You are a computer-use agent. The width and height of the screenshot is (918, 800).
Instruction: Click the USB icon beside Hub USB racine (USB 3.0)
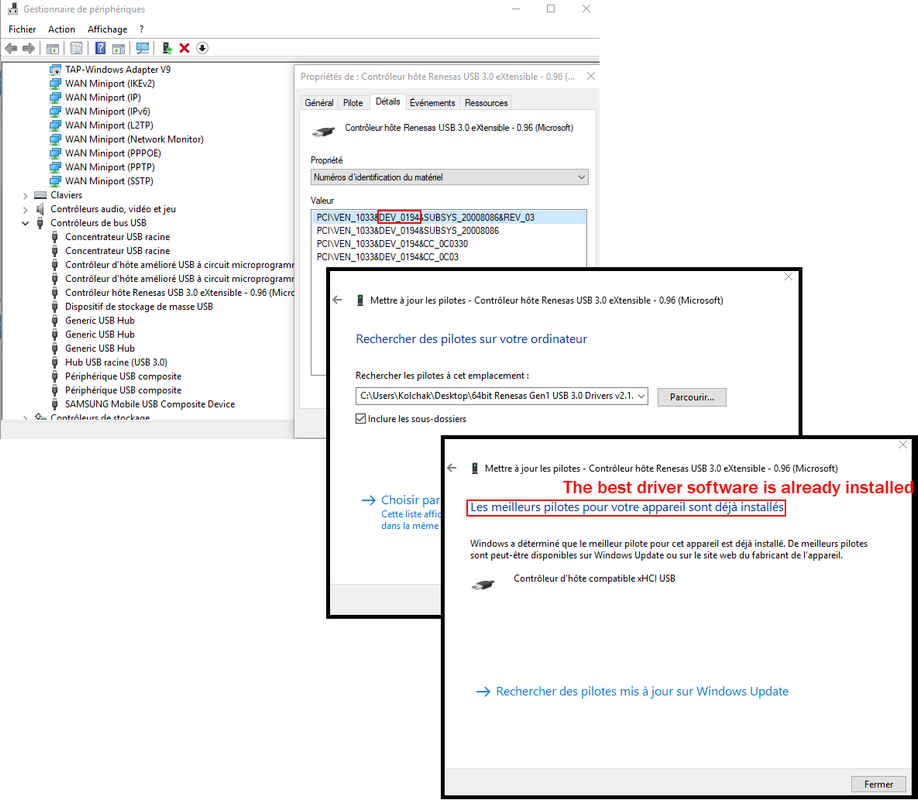coord(54,363)
